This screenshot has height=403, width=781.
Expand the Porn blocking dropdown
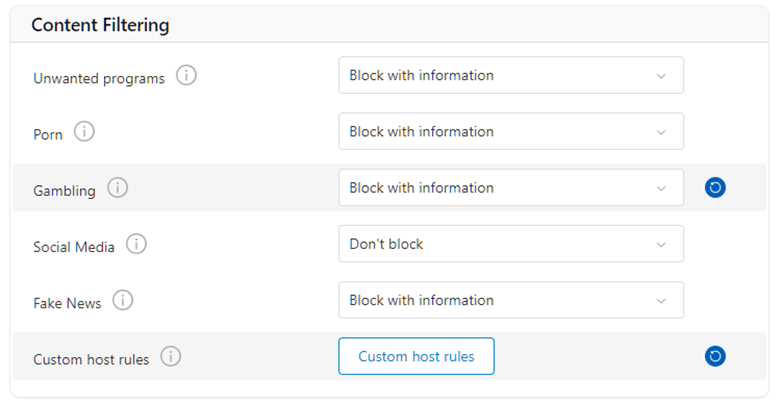click(x=511, y=132)
